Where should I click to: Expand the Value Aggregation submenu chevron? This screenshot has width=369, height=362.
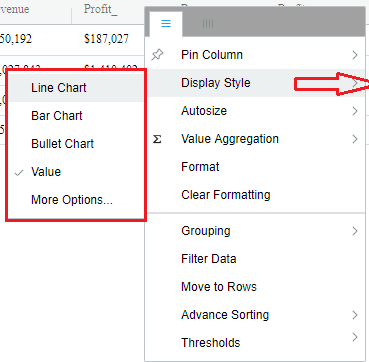tap(355, 139)
